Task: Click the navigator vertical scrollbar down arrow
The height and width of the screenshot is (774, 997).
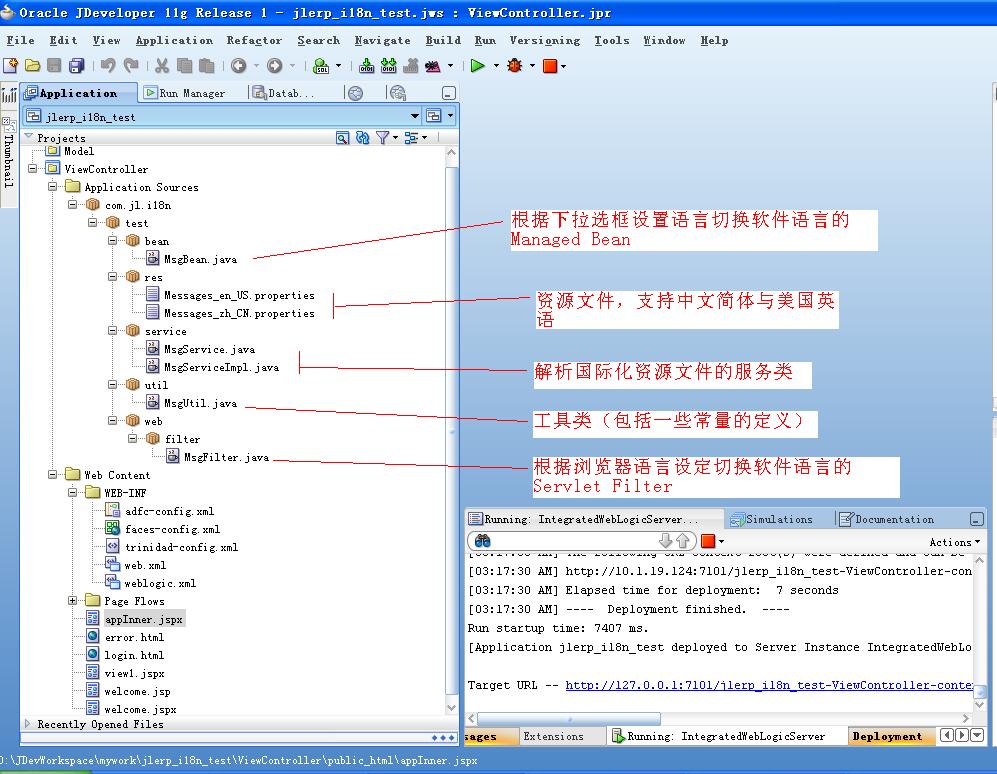Action: (451, 707)
